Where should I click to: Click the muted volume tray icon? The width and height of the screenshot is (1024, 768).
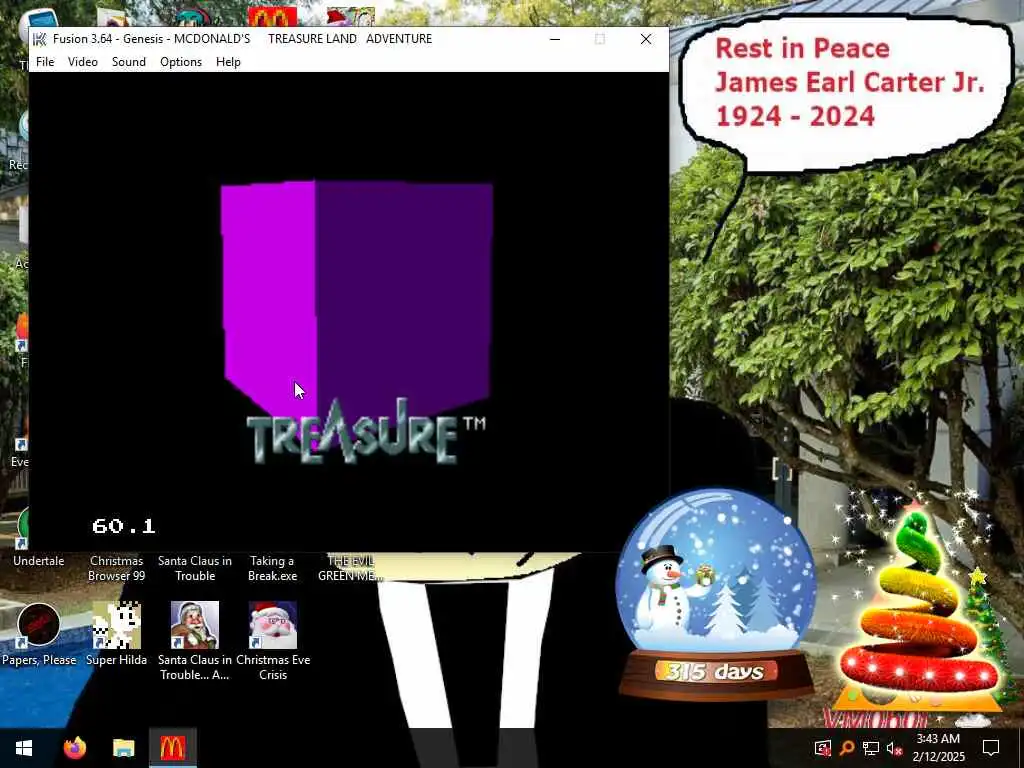coord(894,748)
